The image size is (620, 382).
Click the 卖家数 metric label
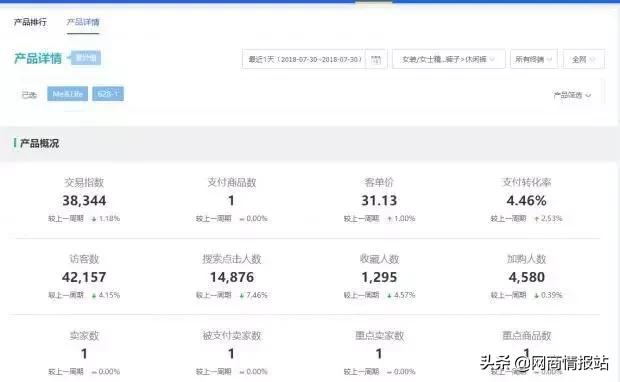pos(84,336)
